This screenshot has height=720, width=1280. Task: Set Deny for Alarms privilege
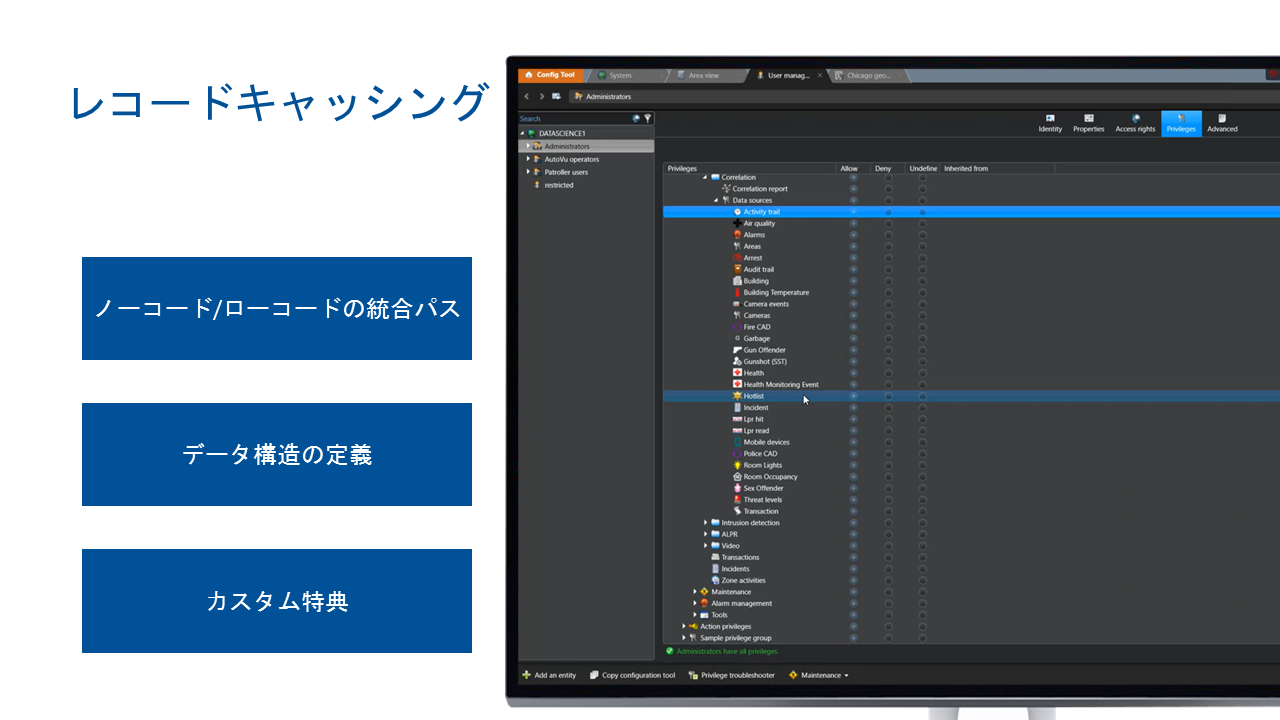tap(888, 235)
